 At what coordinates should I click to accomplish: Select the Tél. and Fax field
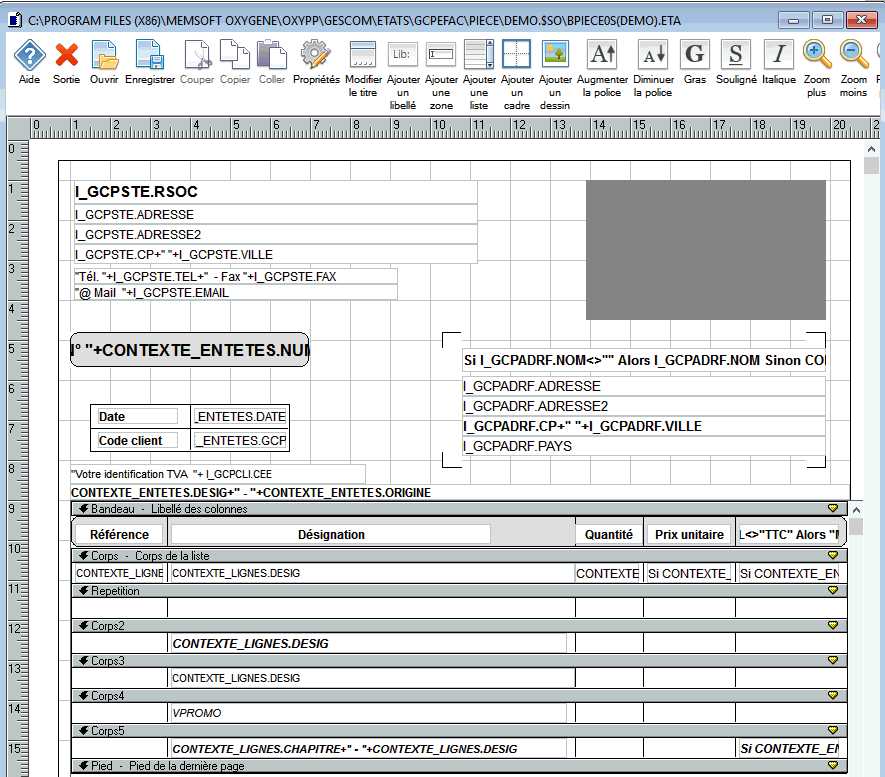pos(235,276)
